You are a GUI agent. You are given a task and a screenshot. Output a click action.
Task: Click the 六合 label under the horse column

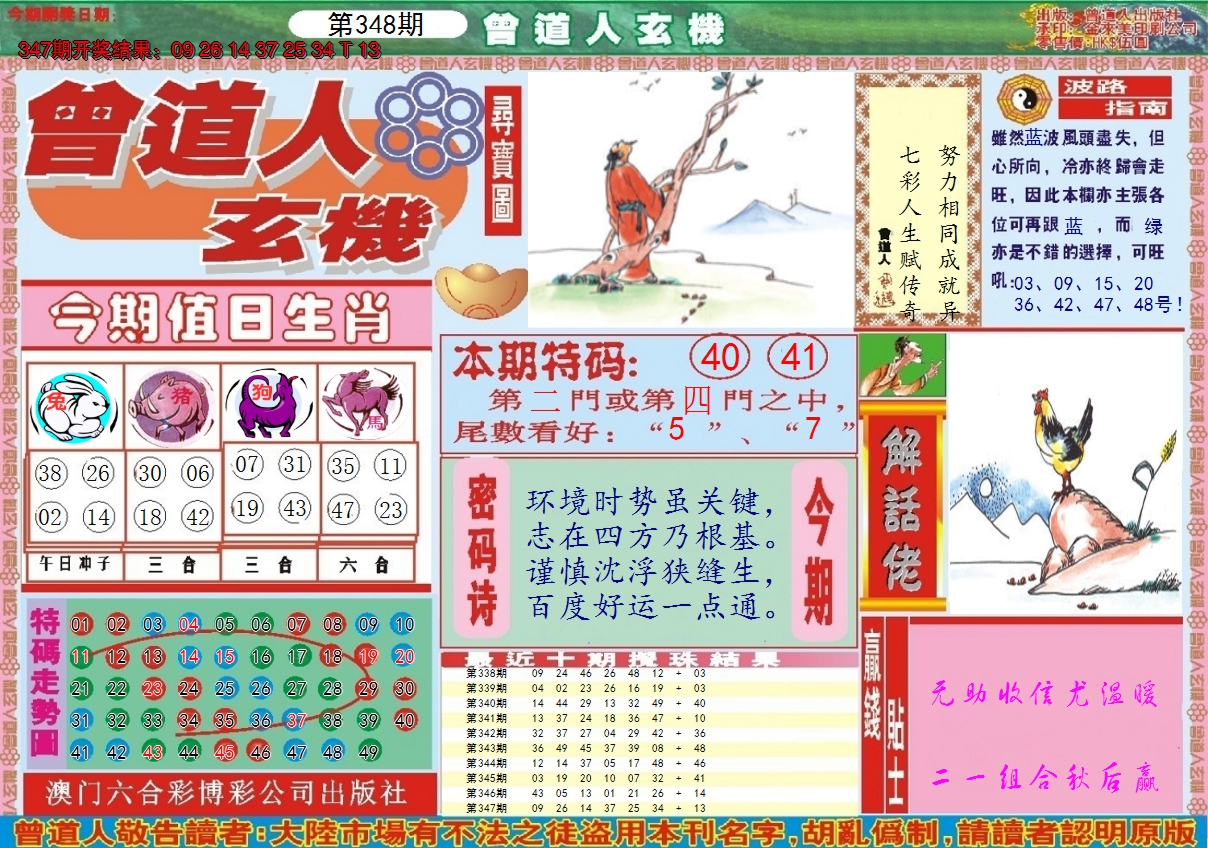tap(366, 565)
